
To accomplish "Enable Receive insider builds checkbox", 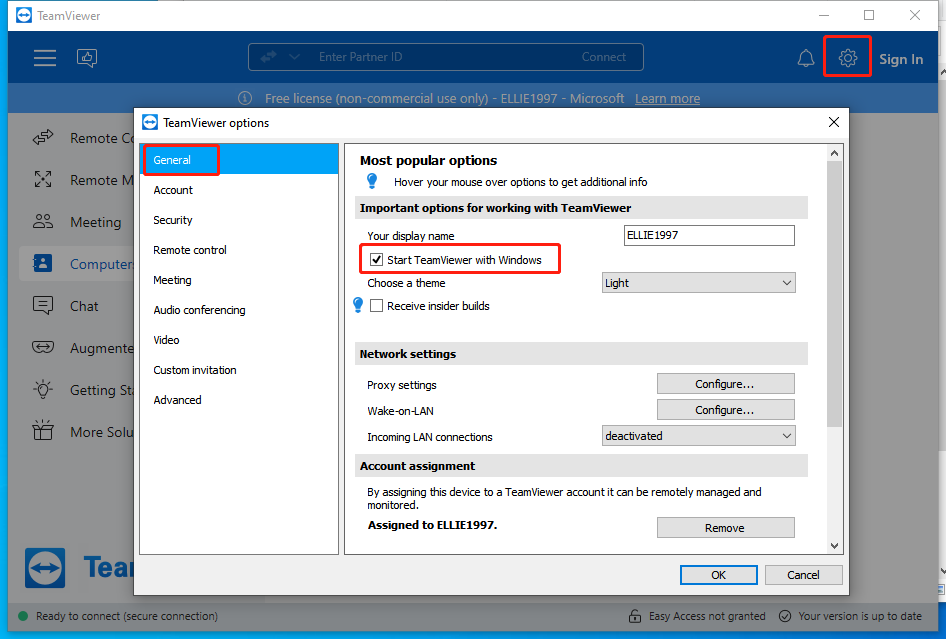I will [376, 306].
